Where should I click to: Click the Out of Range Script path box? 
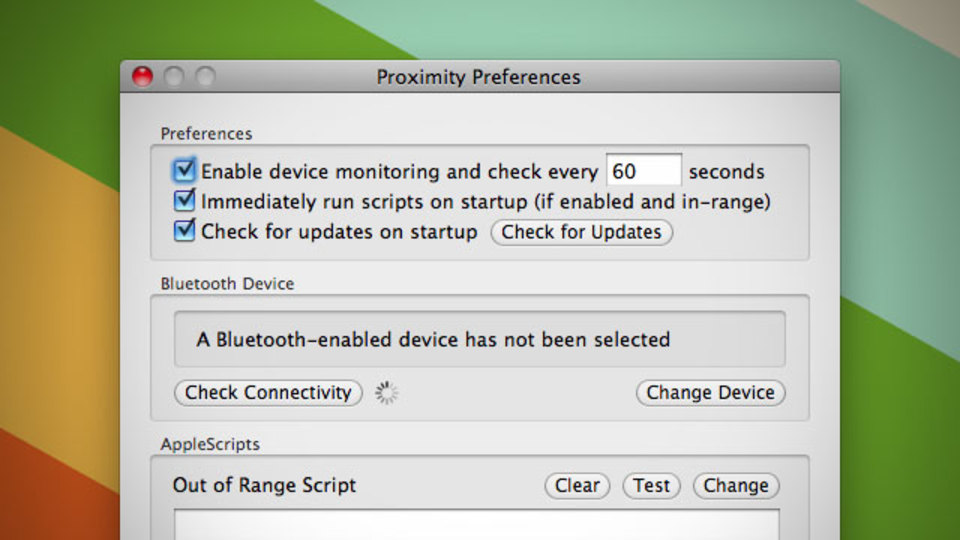point(477,525)
